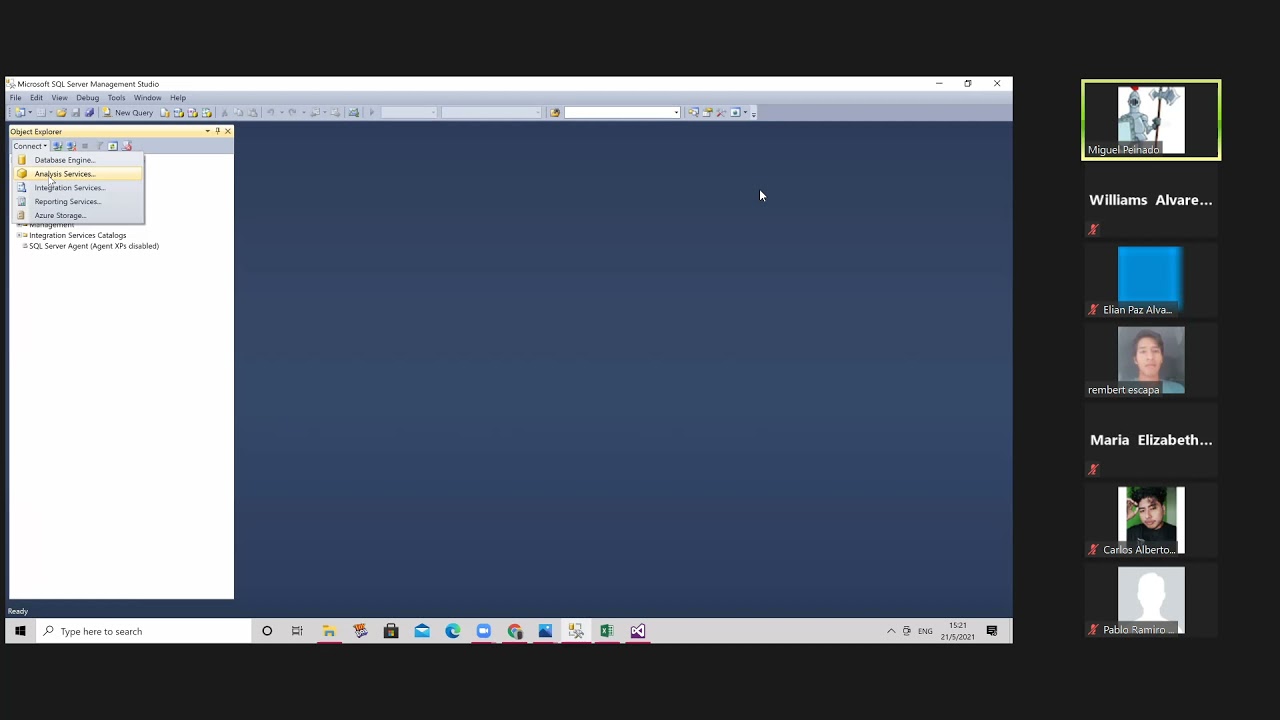Click the Windows Start button
The width and height of the screenshot is (1280, 720).
point(20,631)
